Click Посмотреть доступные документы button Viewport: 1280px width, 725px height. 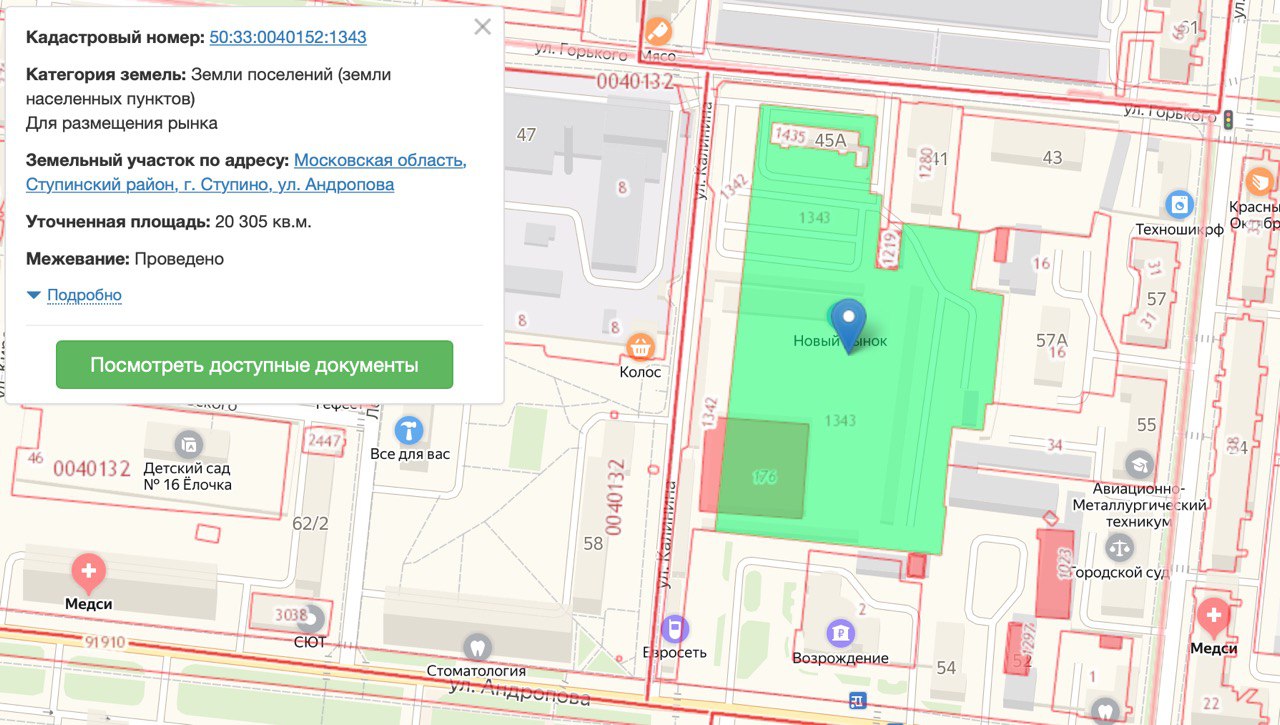[254, 365]
